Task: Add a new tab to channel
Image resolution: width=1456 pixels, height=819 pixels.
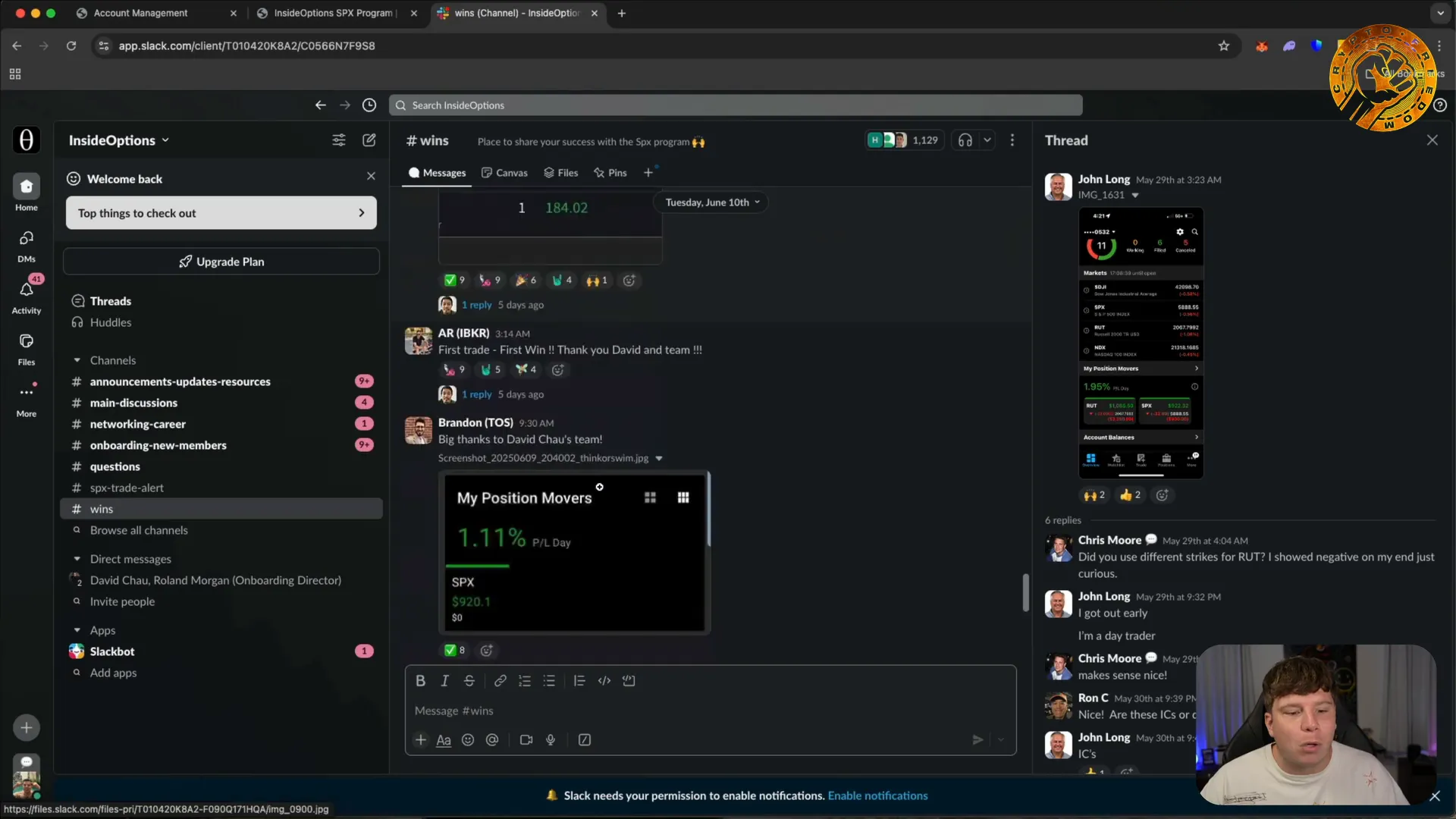Action: (x=648, y=173)
